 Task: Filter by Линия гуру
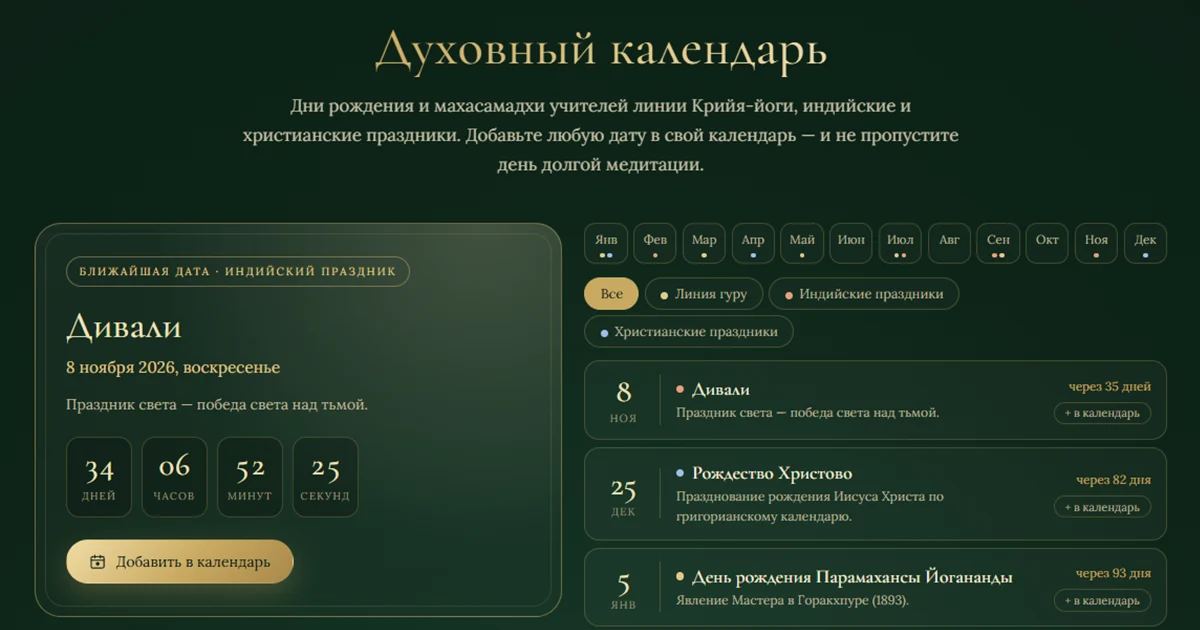click(704, 294)
